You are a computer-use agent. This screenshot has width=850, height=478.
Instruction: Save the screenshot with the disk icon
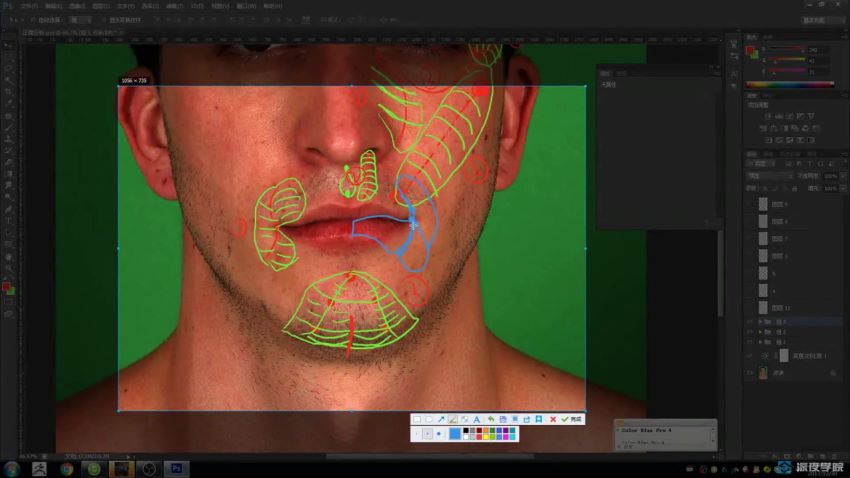pos(503,419)
